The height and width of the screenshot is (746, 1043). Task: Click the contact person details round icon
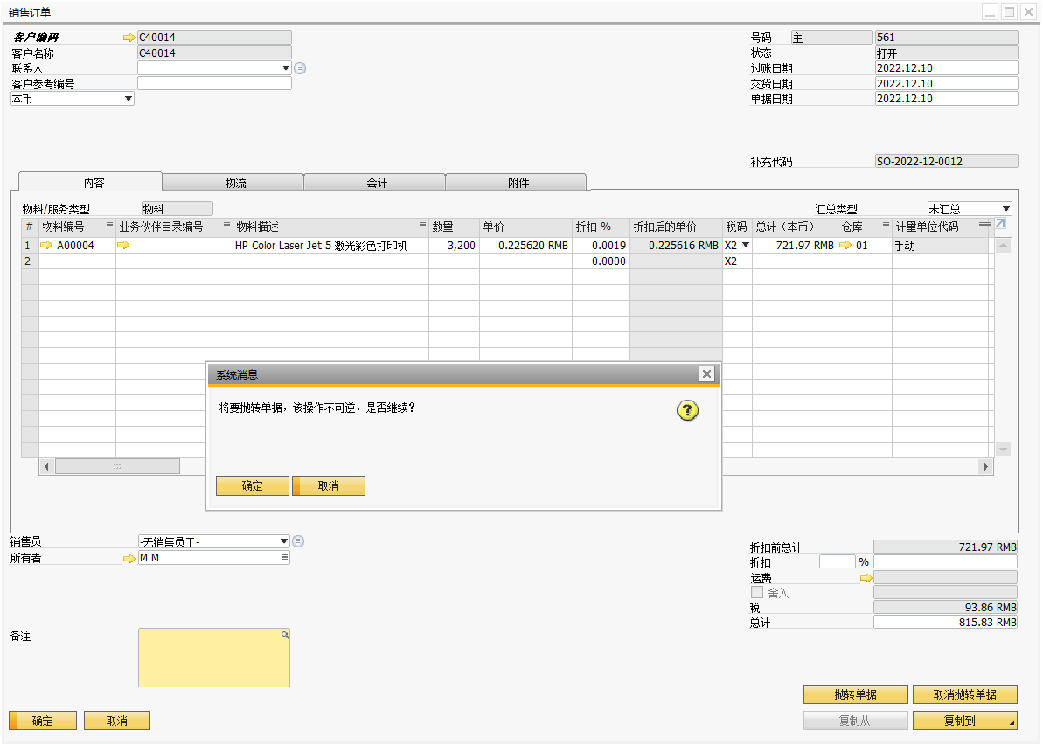click(299, 69)
